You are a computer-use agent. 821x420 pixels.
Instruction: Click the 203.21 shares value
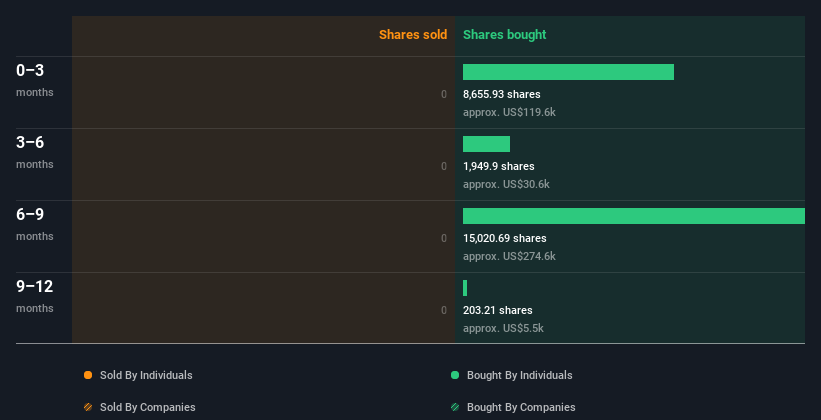tap(497, 310)
